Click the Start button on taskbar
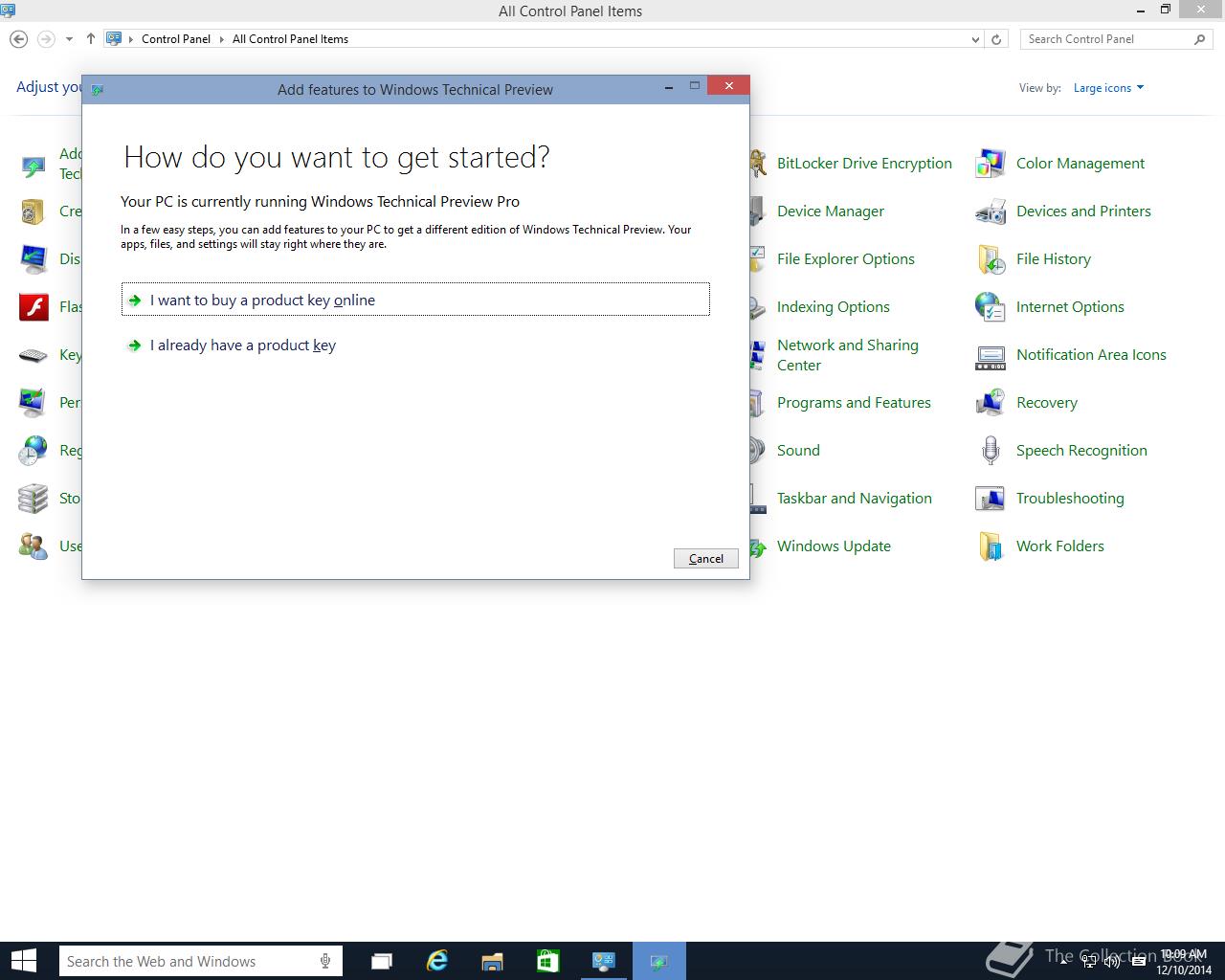The image size is (1225, 980). click(24, 961)
